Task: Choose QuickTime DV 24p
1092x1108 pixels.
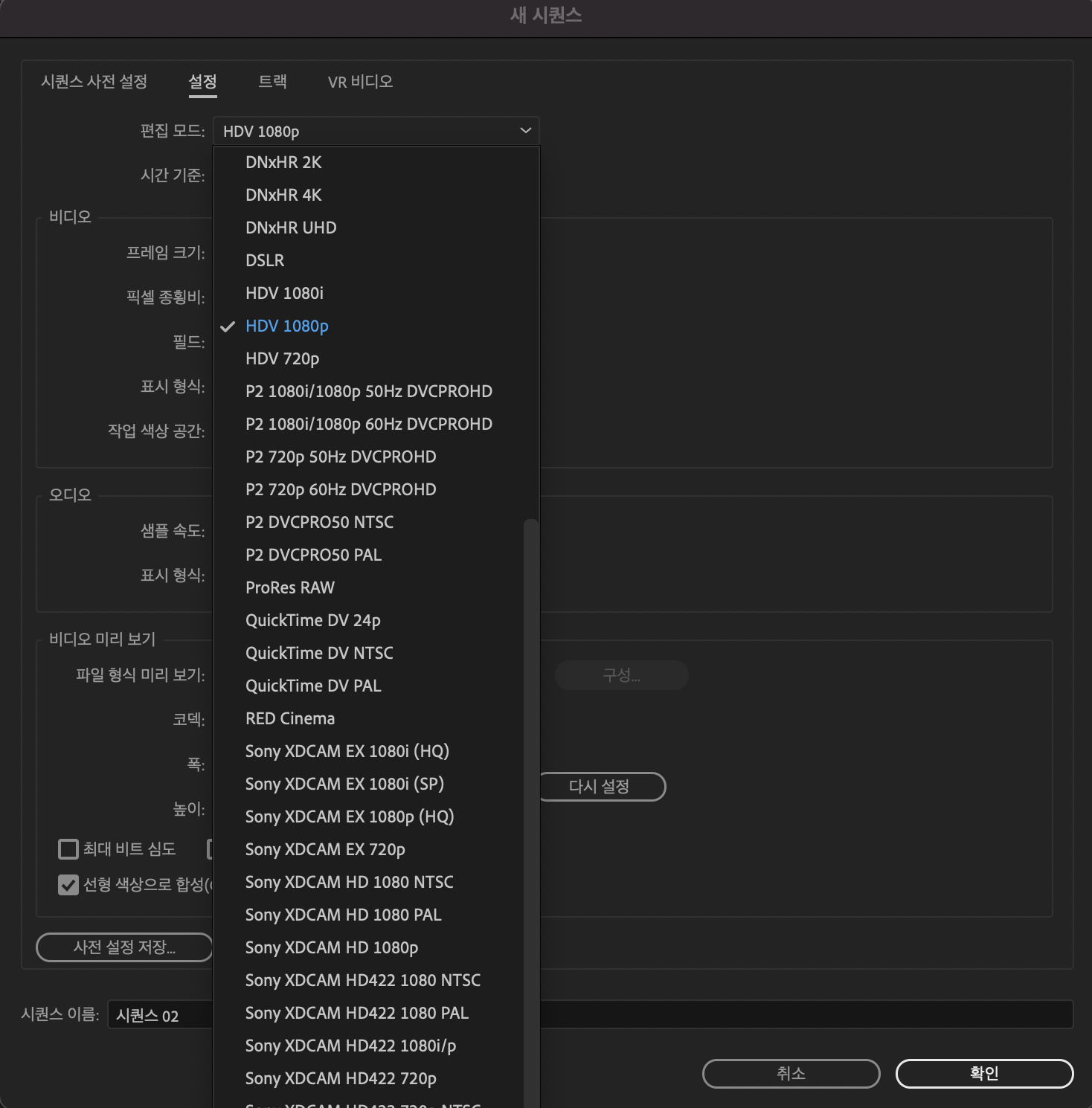Action: pyautogui.click(x=369, y=620)
